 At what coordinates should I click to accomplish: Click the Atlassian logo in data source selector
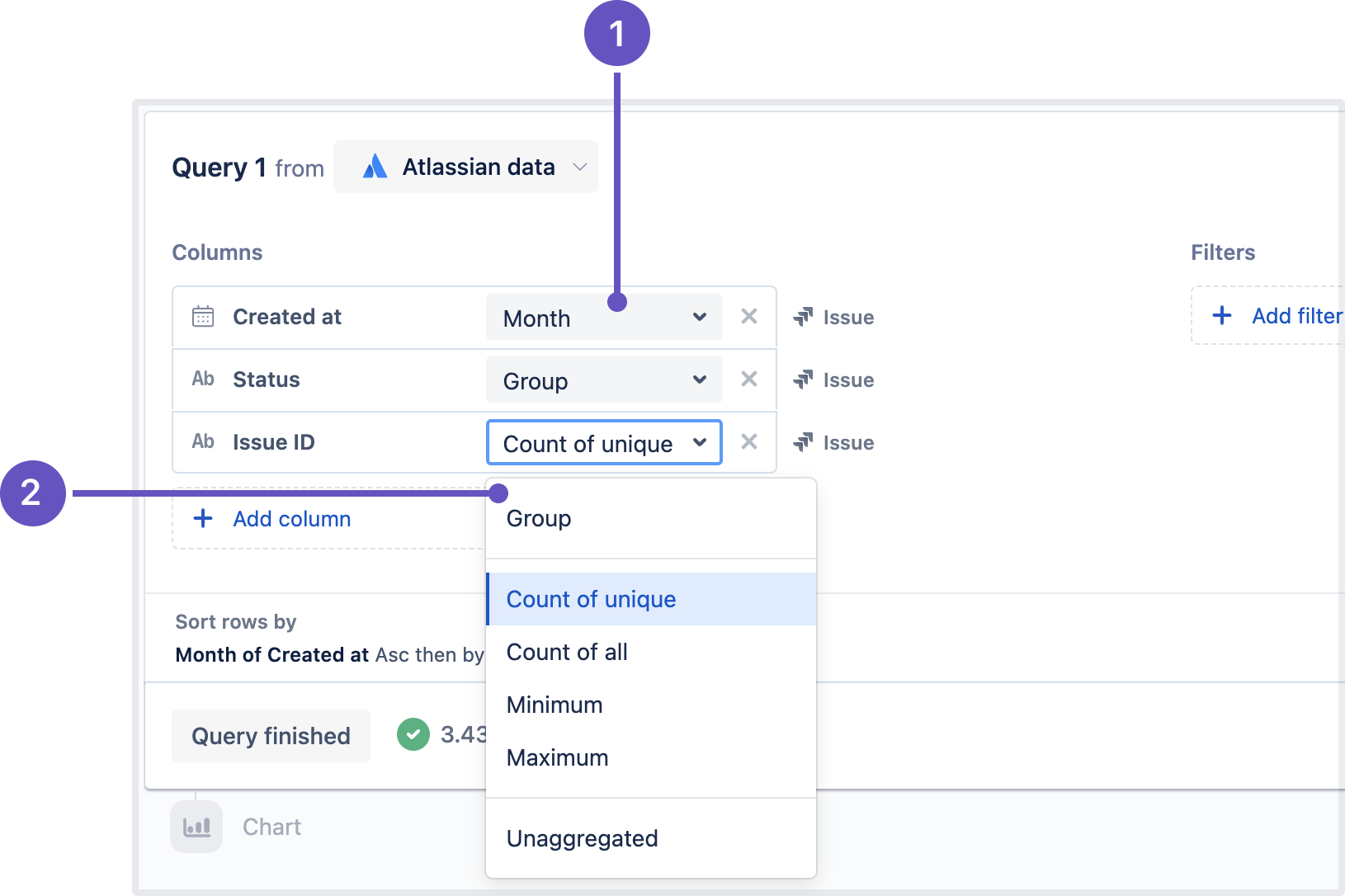[x=375, y=167]
